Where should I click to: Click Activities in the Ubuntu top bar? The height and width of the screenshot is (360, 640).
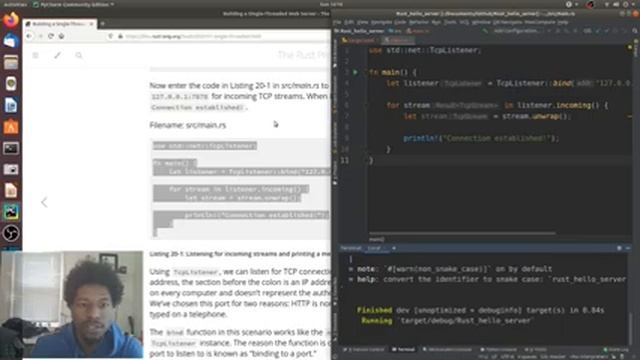15,4
